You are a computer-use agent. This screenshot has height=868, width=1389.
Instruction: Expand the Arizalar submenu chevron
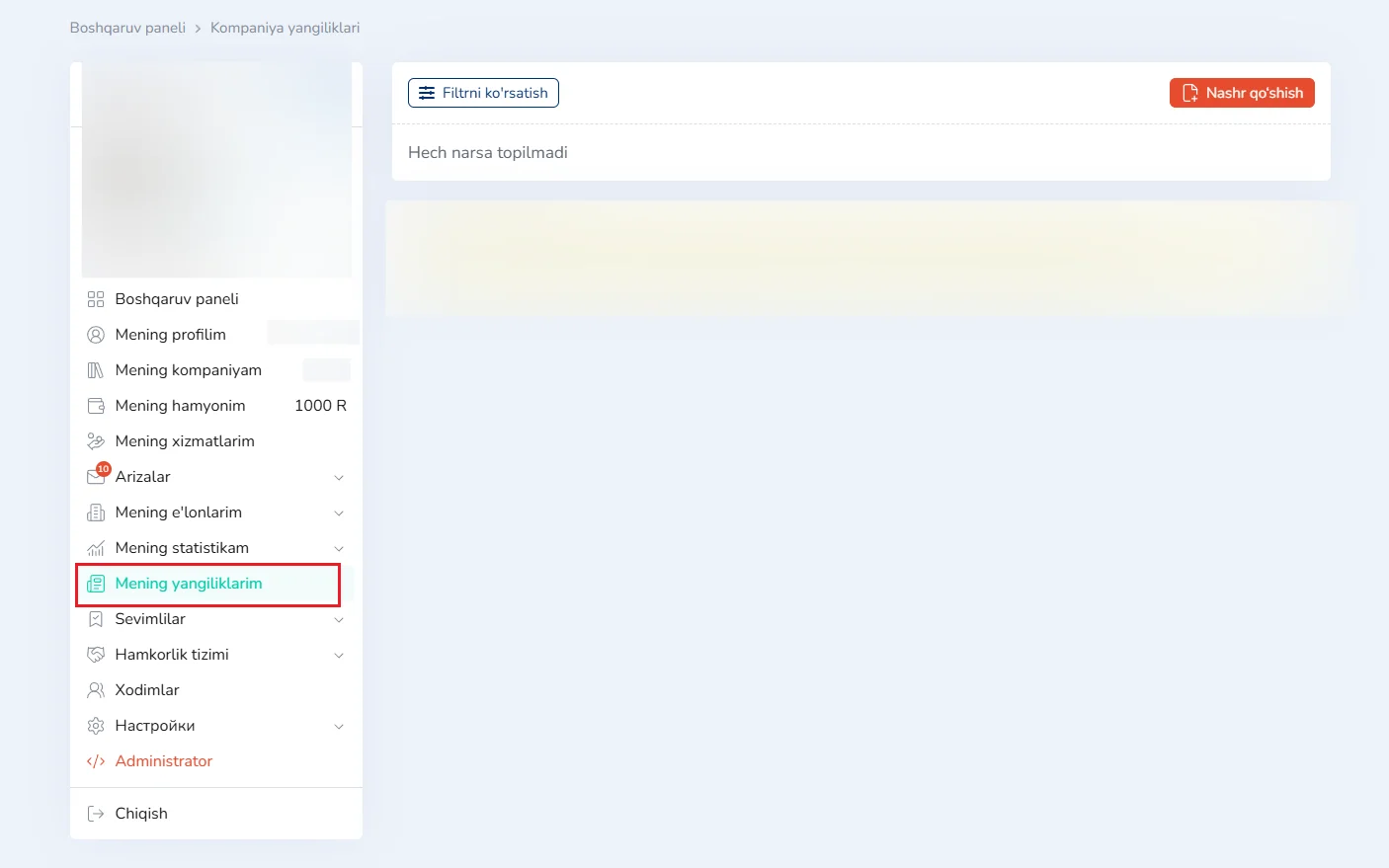coord(339,478)
